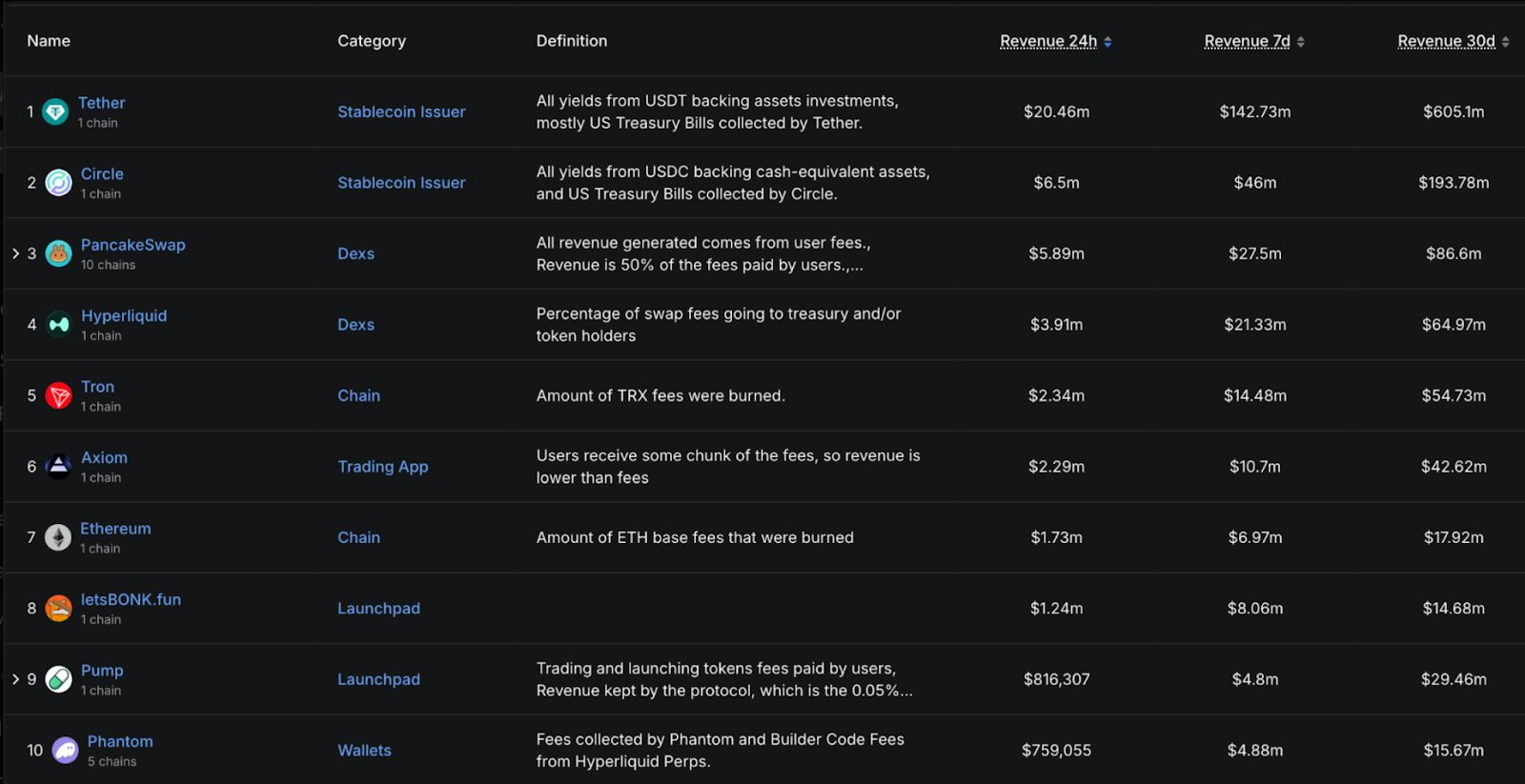The height and width of the screenshot is (784, 1525).
Task: Click 'Amount of ETH base fees' definition
Action: point(695,537)
